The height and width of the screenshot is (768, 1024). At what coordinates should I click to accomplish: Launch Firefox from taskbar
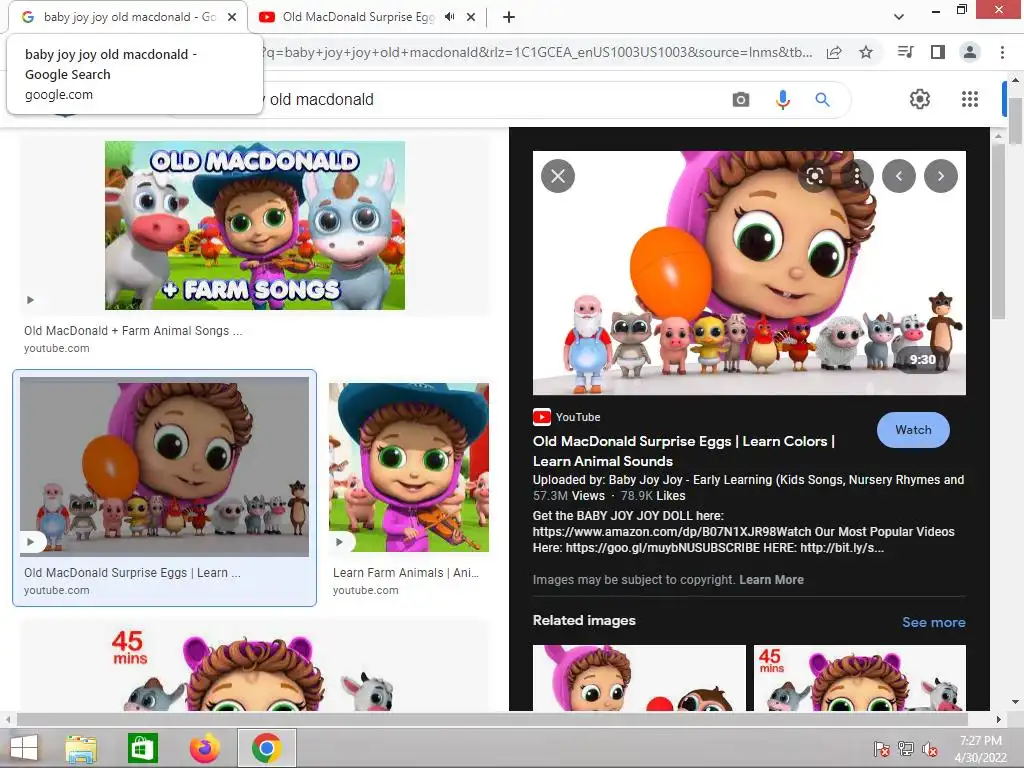coord(204,748)
